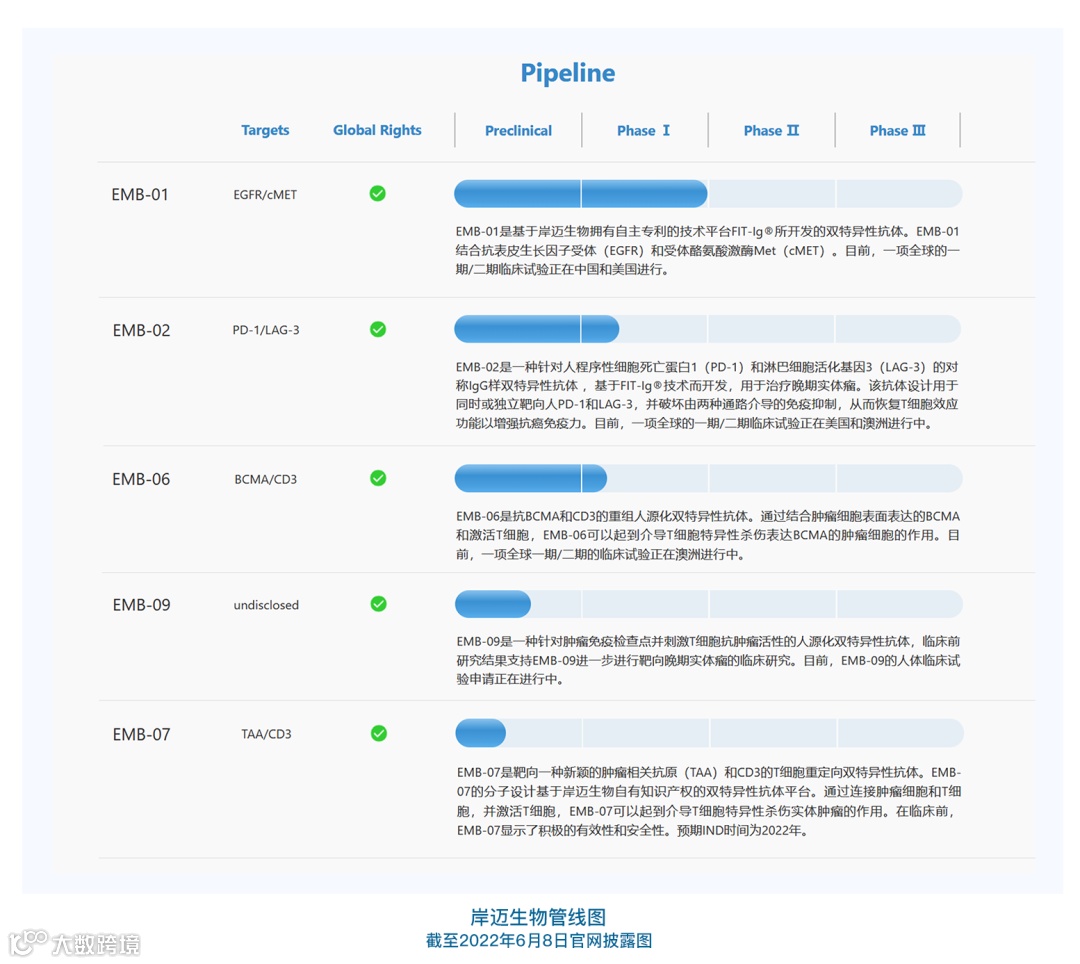Viewport: 1080px width, 964px height.
Task: Click the undisclosed target label
Action: click(266, 605)
